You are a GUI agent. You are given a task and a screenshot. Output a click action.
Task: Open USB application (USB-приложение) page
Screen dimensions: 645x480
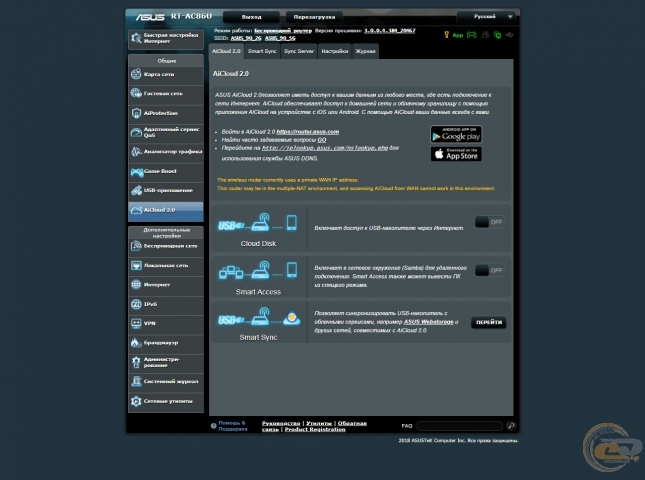tap(165, 190)
